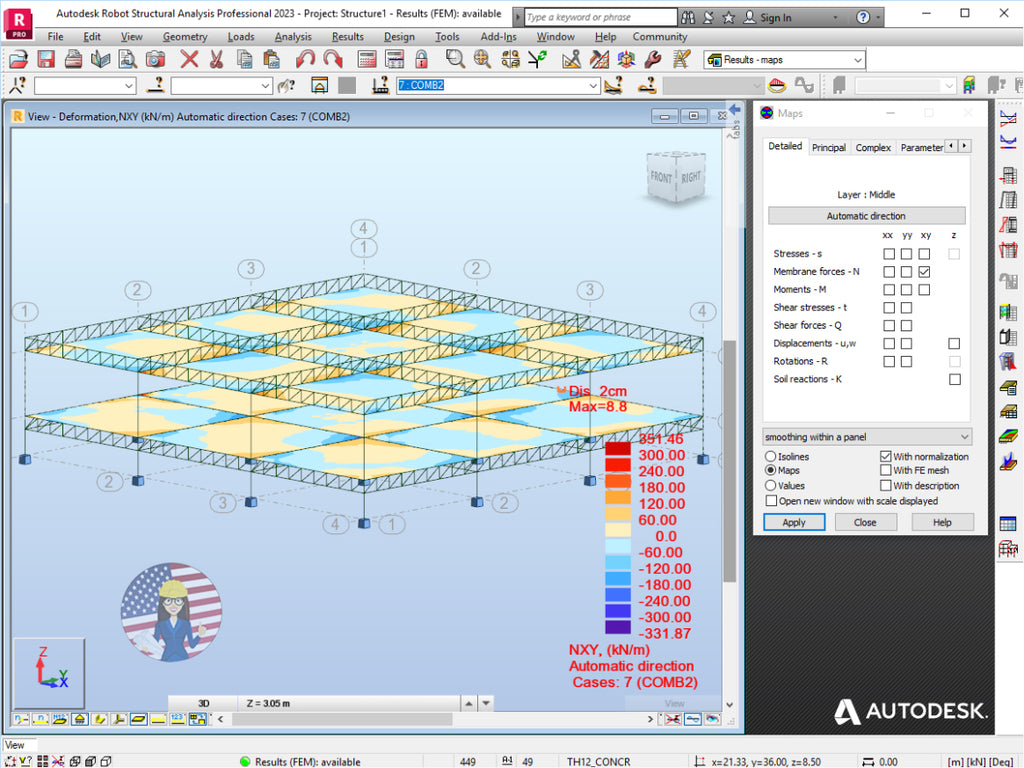Select the Save icon on the toolbar

click(46, 58)
